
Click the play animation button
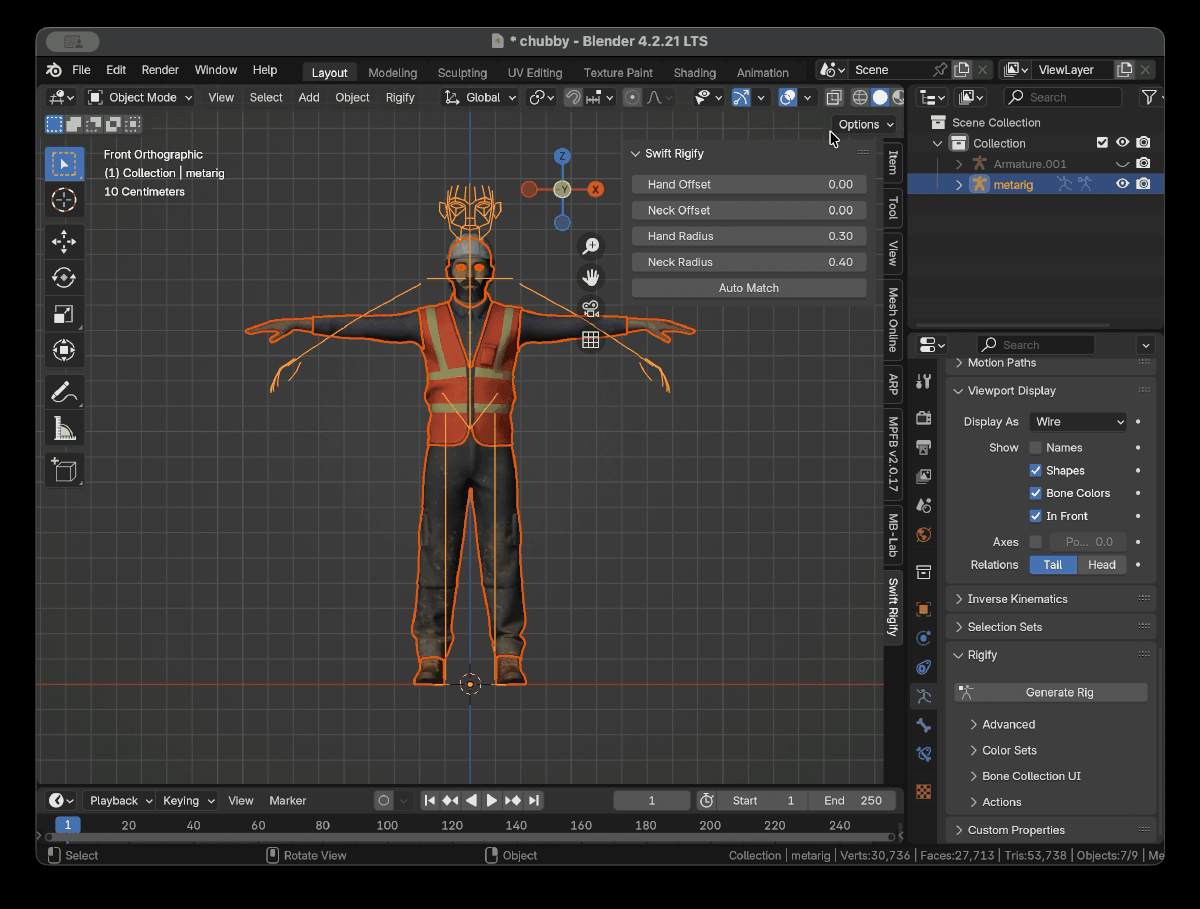[x=492, y=800]
